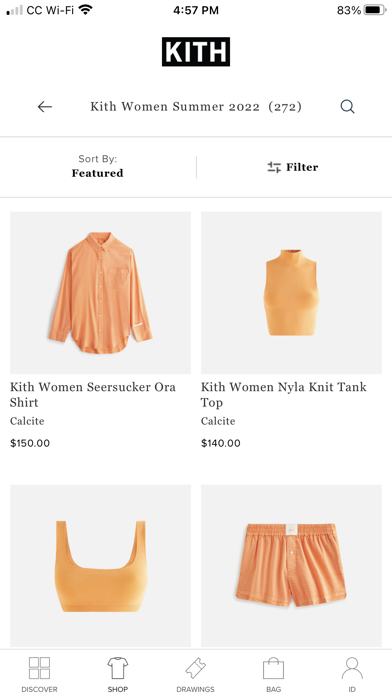Click the battery indicator in status bar

[375, 10]
